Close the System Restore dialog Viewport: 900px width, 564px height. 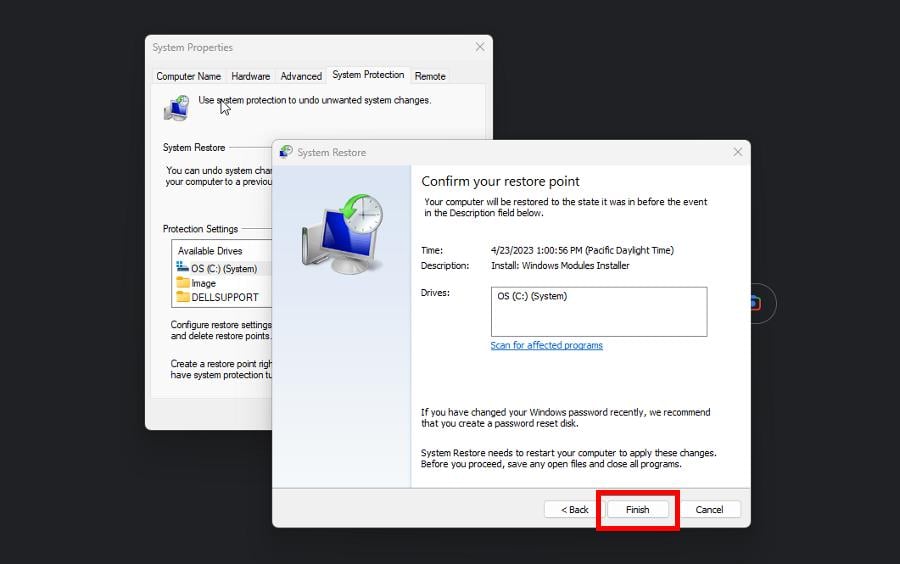(738, 152)
